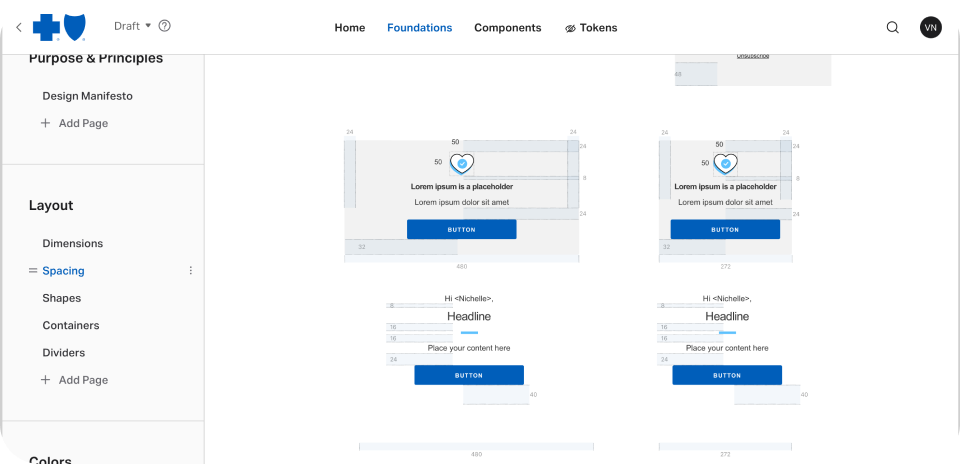Switch to the Home tab
Viewport: 960px width, 464px height.
[349, 28]
